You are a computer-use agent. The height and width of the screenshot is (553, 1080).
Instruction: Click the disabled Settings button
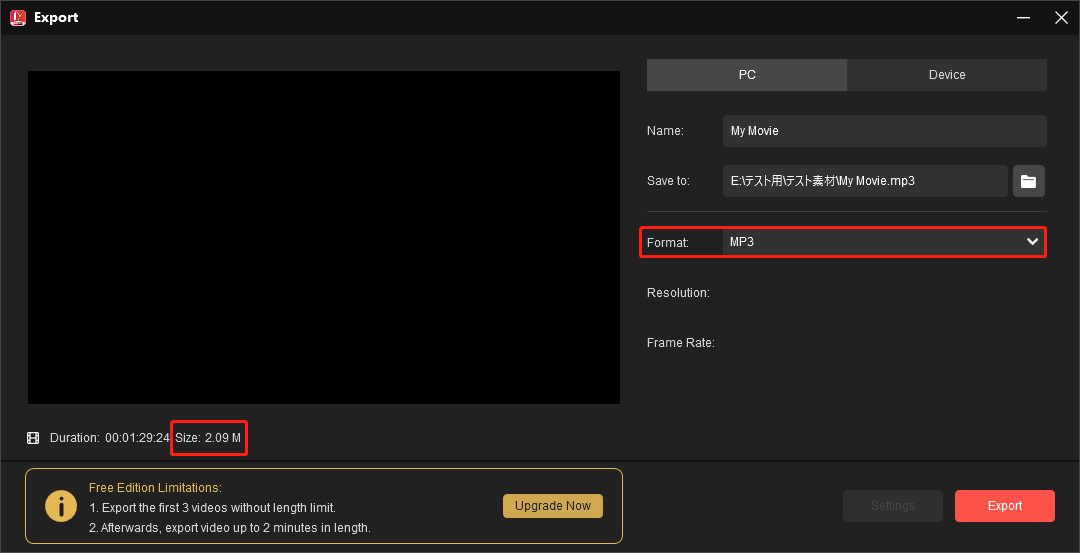coord(893,506)
